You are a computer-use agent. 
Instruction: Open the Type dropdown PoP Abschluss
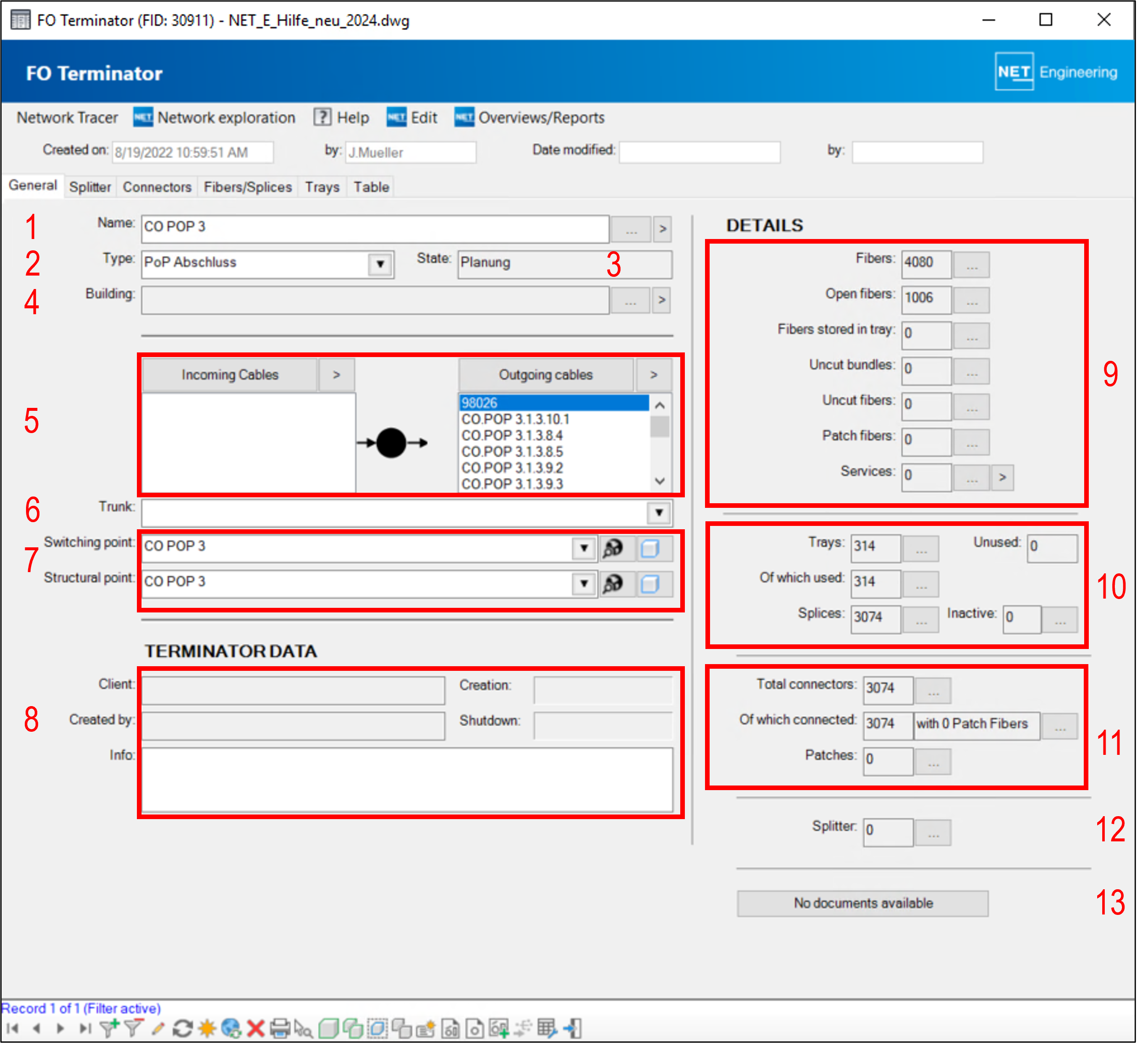point(380,264)
